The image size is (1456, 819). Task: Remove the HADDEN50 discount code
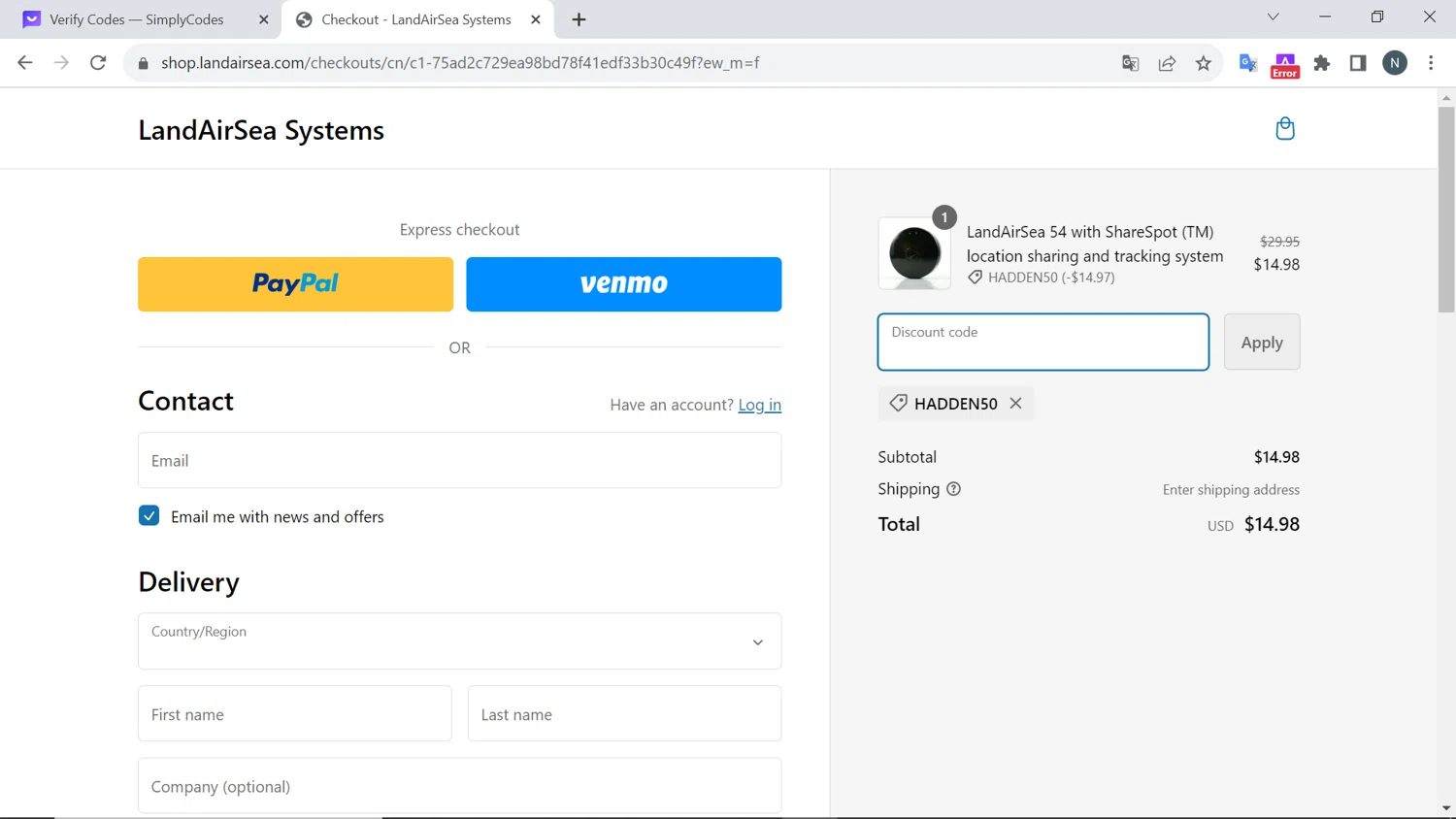pos(1015,403)
